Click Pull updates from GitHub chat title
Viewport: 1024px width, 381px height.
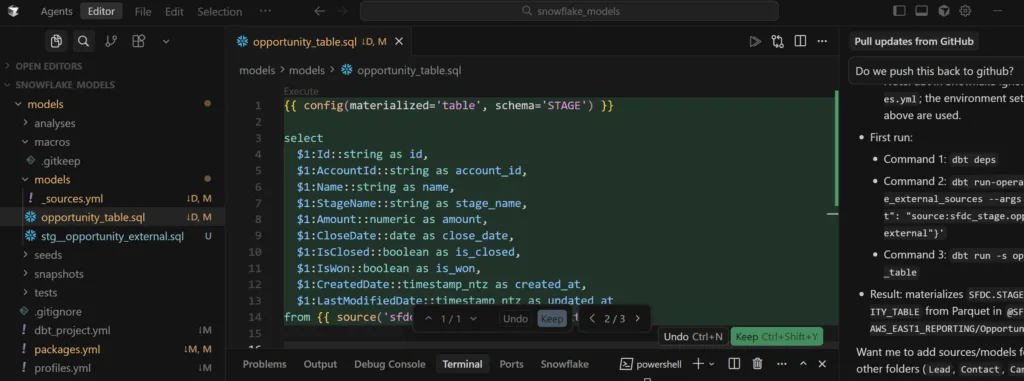[x=914, y=42]
